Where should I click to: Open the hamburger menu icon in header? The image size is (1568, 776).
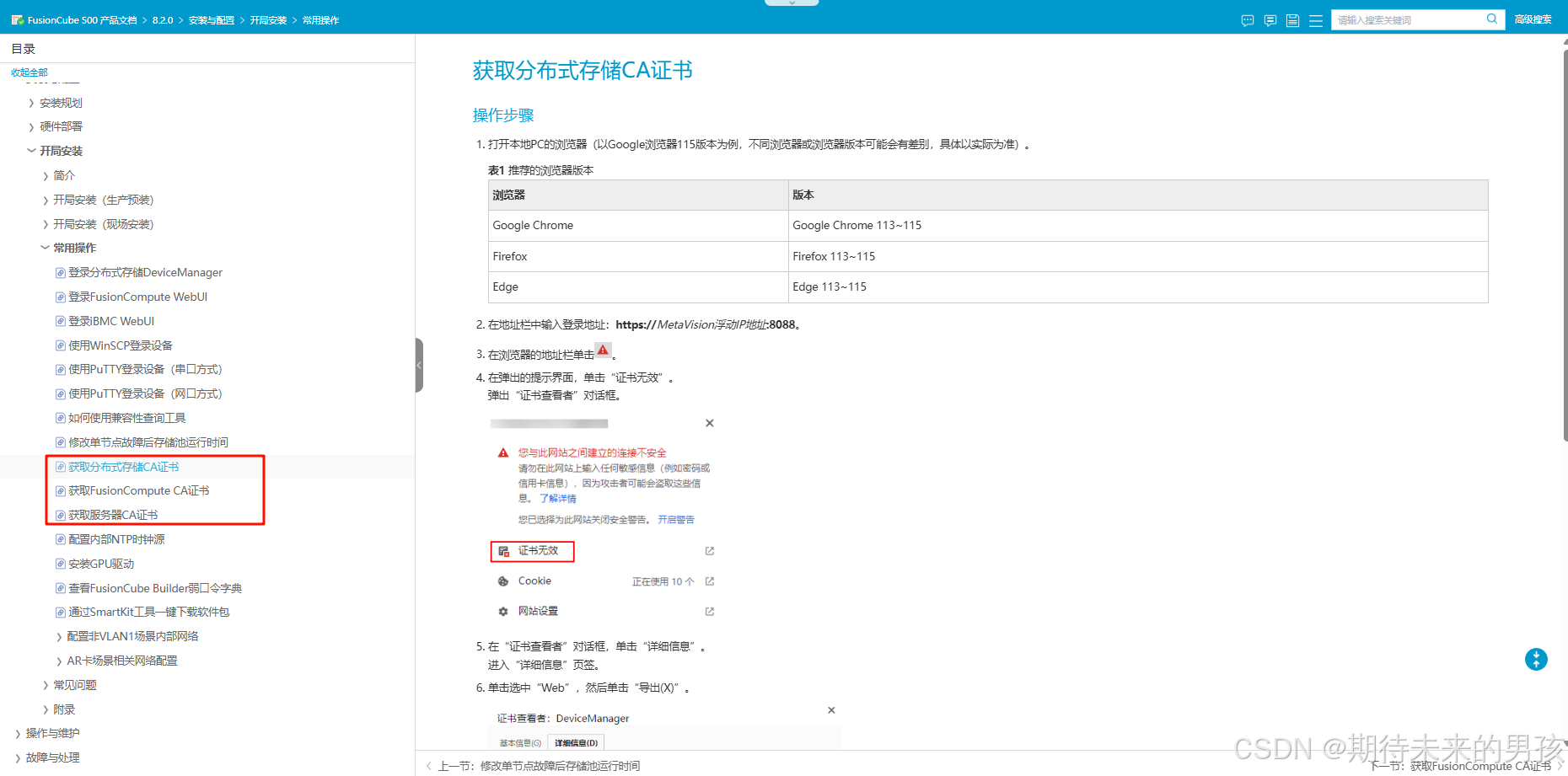point(1316,20)
